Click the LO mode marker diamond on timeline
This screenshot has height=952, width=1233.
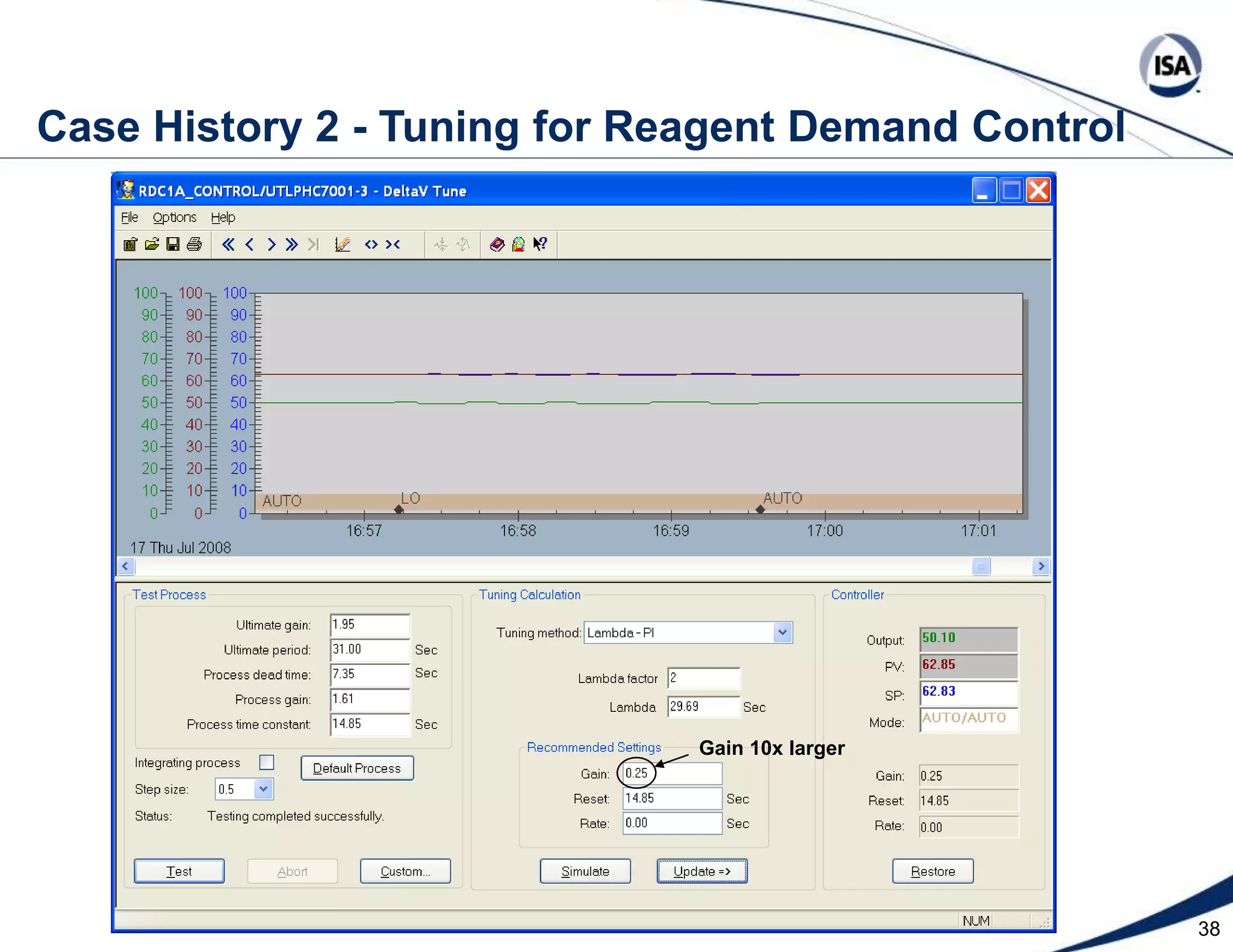tap(399, 510)
